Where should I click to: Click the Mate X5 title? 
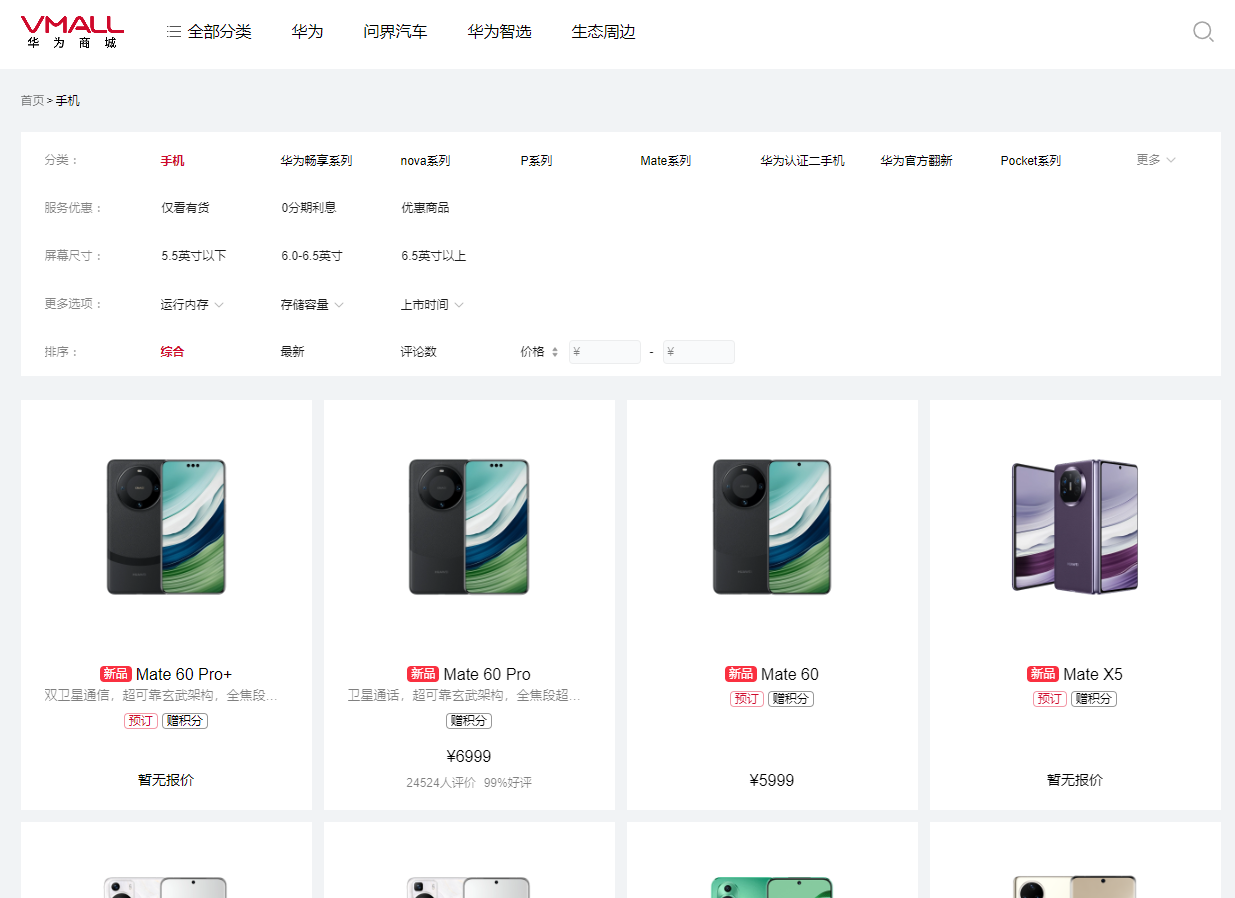[1093, 674]
